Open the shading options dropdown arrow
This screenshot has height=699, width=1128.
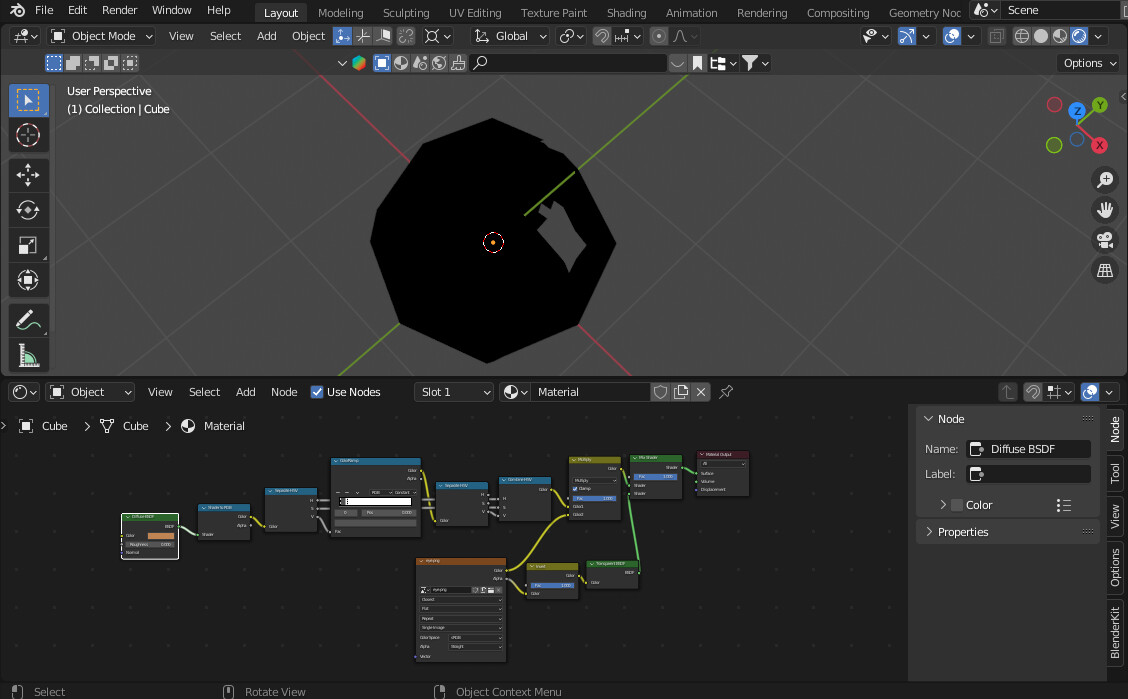pos(1098,36)
